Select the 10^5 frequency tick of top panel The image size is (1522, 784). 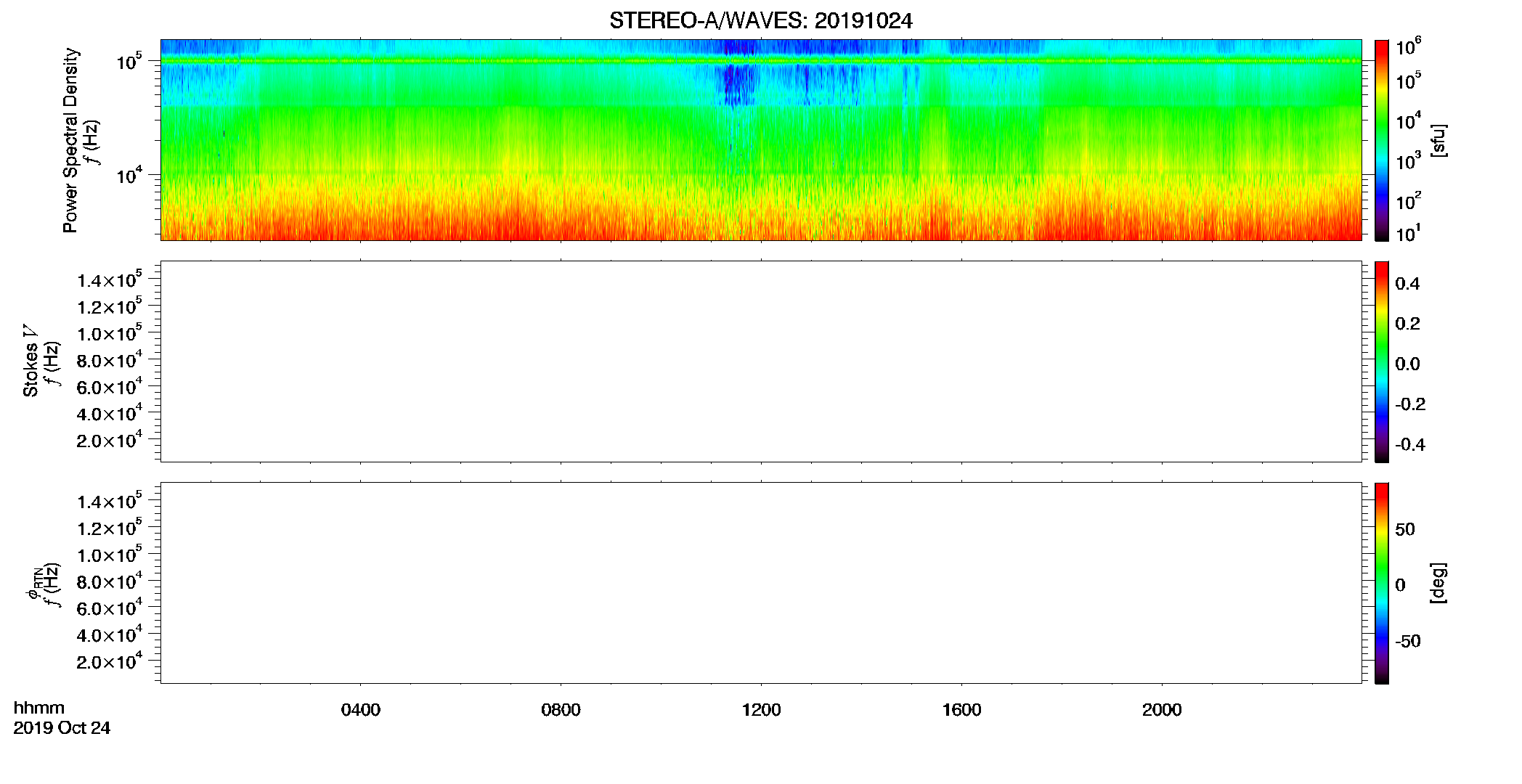[x=130, y=61]
